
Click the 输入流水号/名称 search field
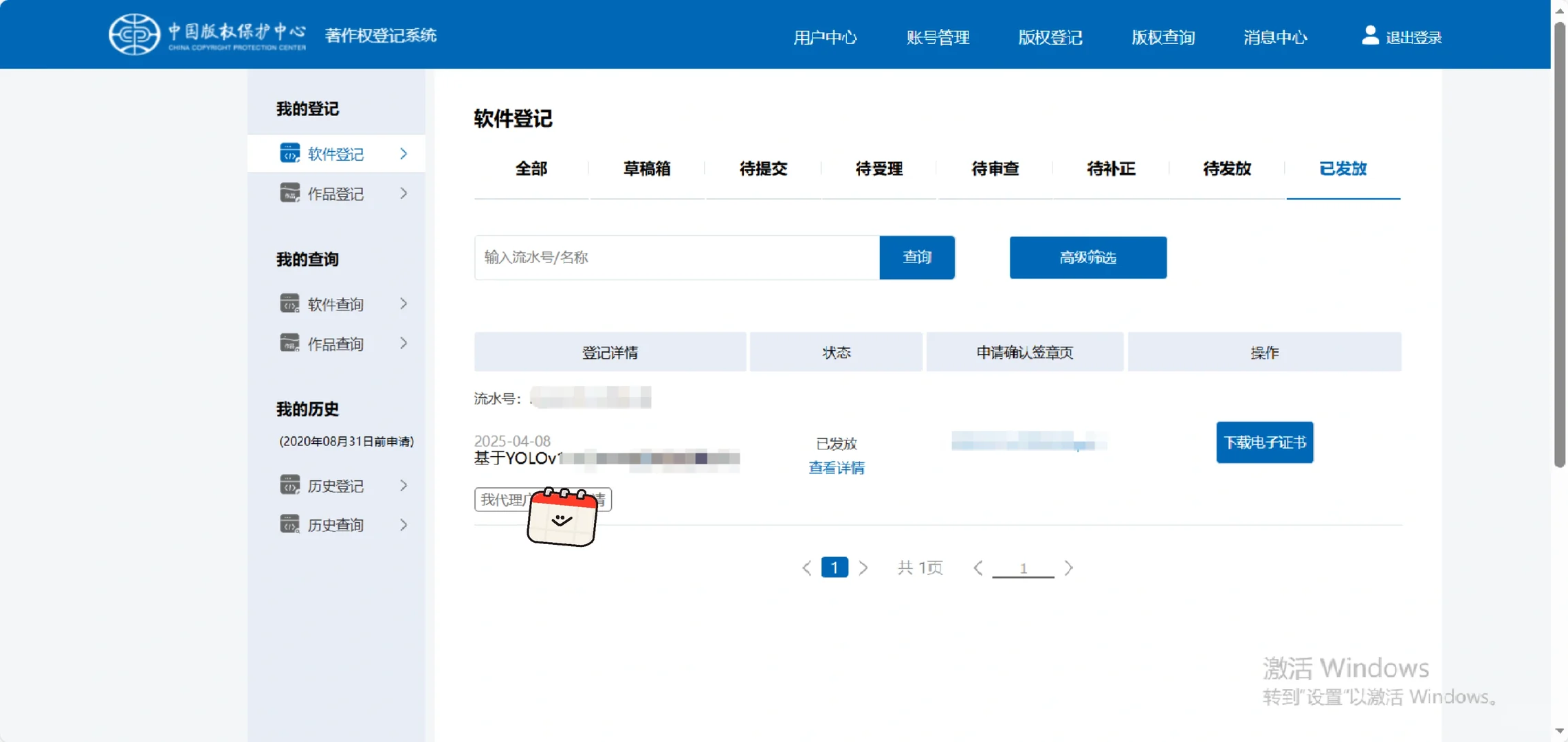(676, 257)
